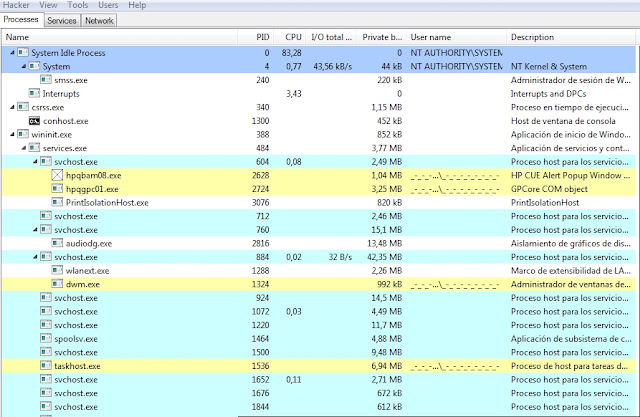Viewport: 640px width, 417px height.
Task: Click the CPU value 83,28
Action: coord(291,53)
